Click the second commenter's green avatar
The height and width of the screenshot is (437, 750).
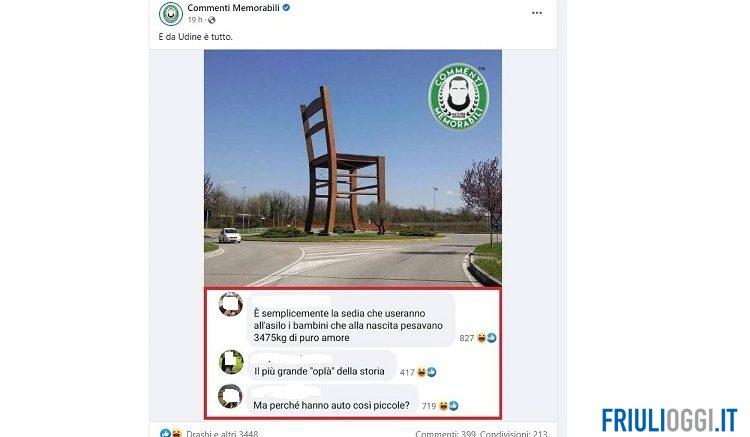(231, 362)
